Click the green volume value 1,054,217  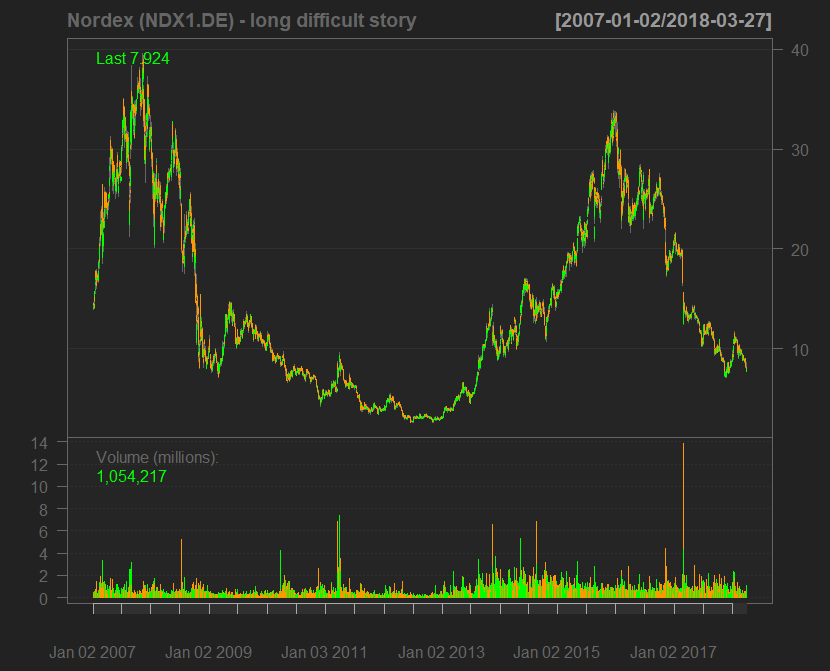tap(131, 477)
